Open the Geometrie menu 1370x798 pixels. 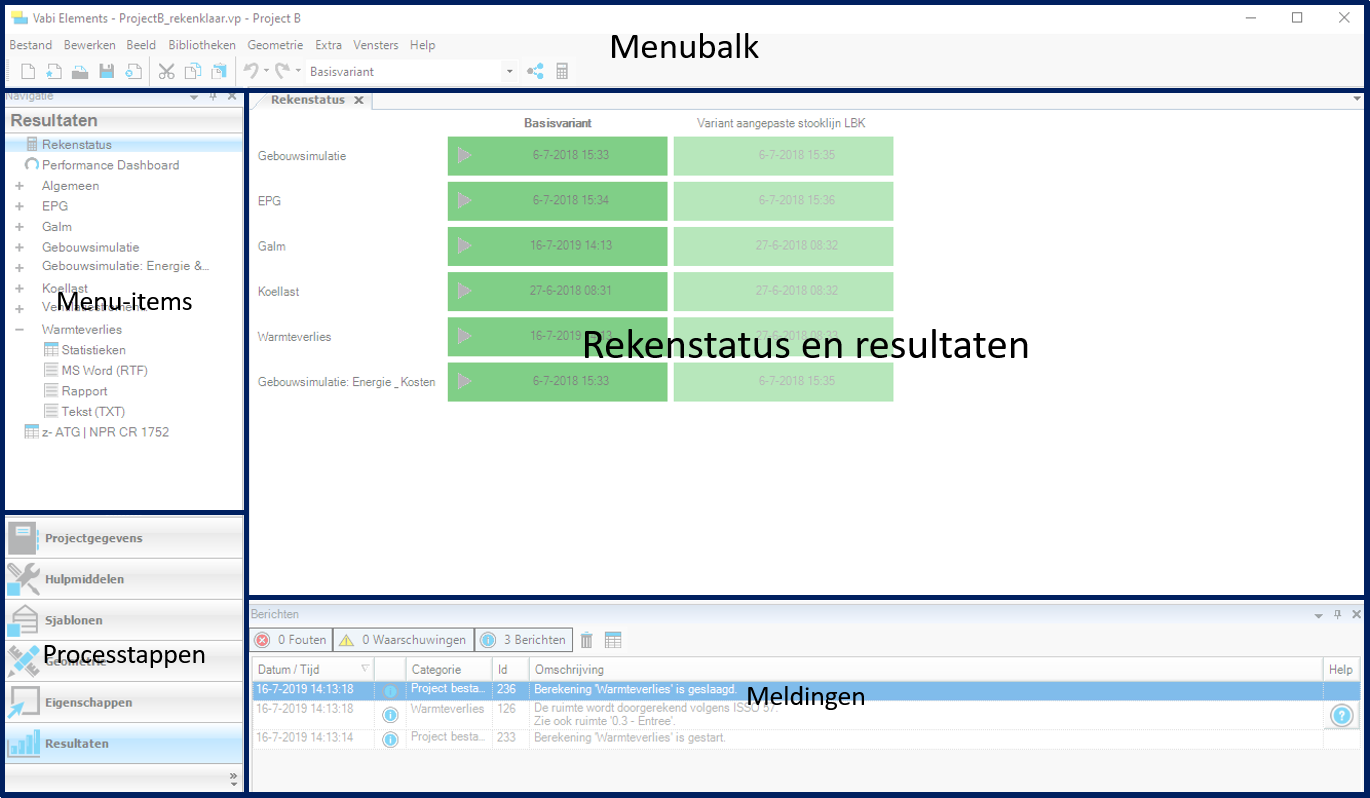(x=275, y=45)
